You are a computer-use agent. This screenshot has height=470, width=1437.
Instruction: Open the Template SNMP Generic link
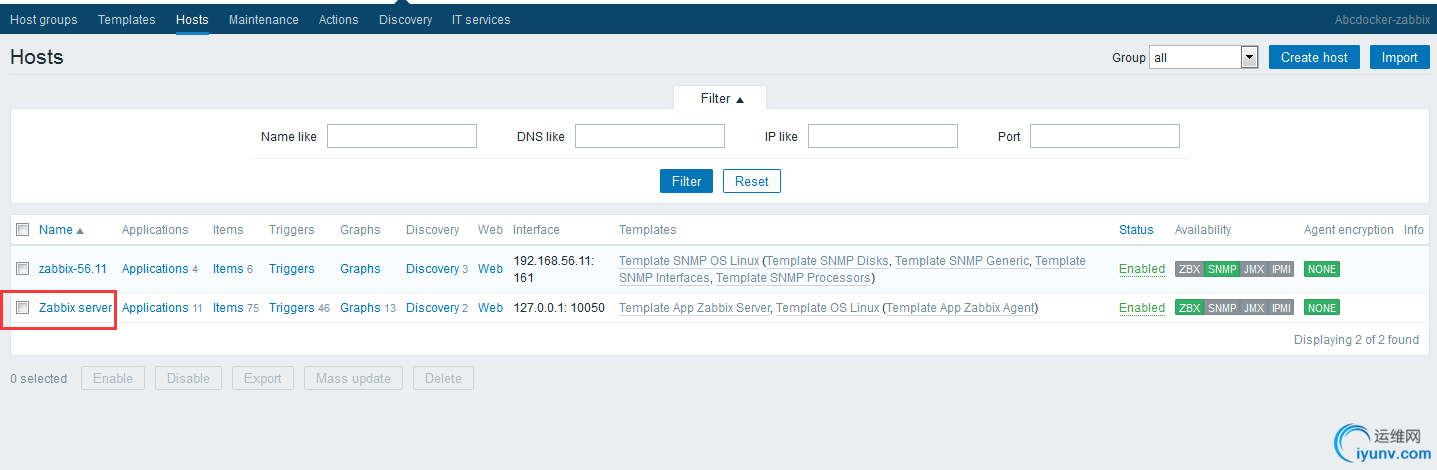pos(962,261)
